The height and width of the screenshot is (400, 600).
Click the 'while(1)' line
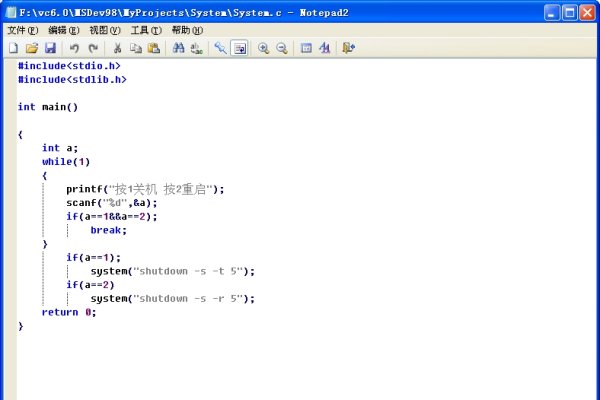pyautogui.click(x=66, y=162)
